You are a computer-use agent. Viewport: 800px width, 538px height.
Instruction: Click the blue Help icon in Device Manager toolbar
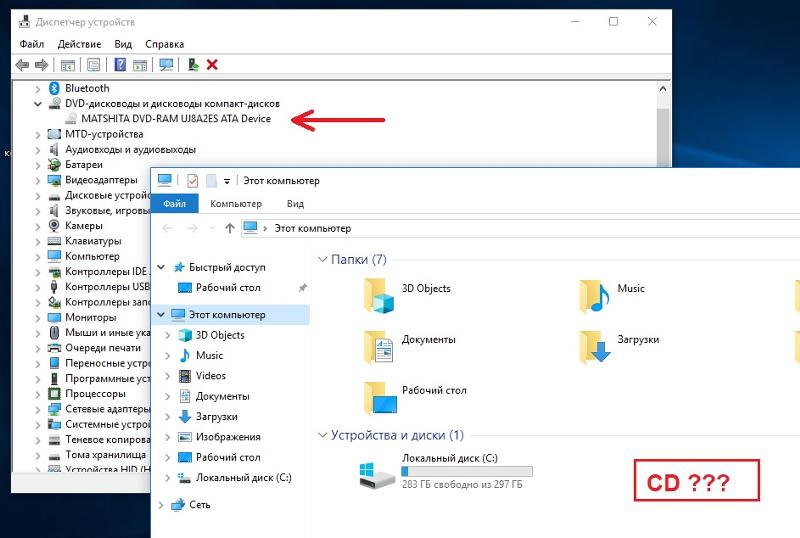pos(120,65)
